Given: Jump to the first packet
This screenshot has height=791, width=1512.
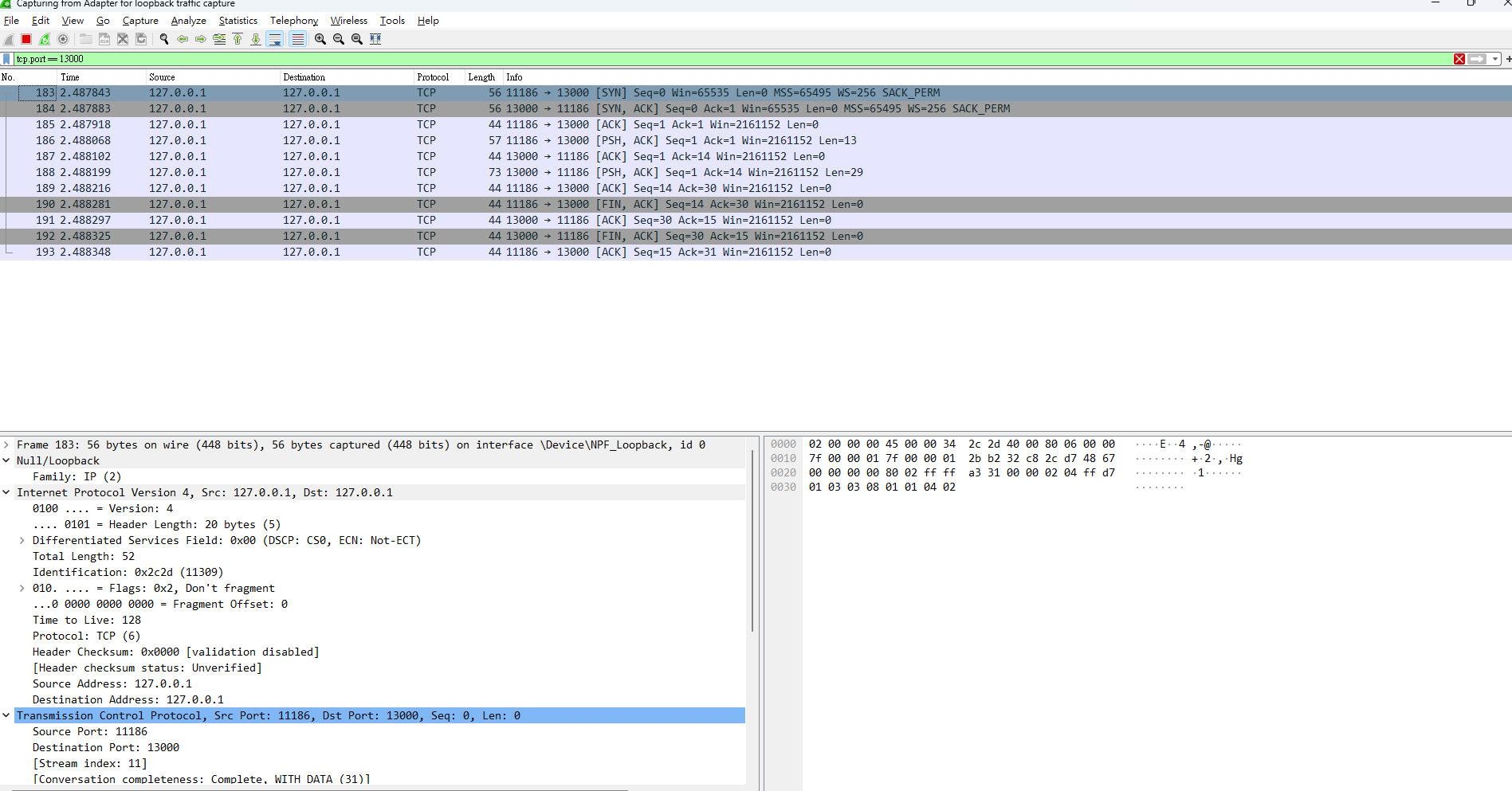Looking at the screenshot, I should [238, 39].
